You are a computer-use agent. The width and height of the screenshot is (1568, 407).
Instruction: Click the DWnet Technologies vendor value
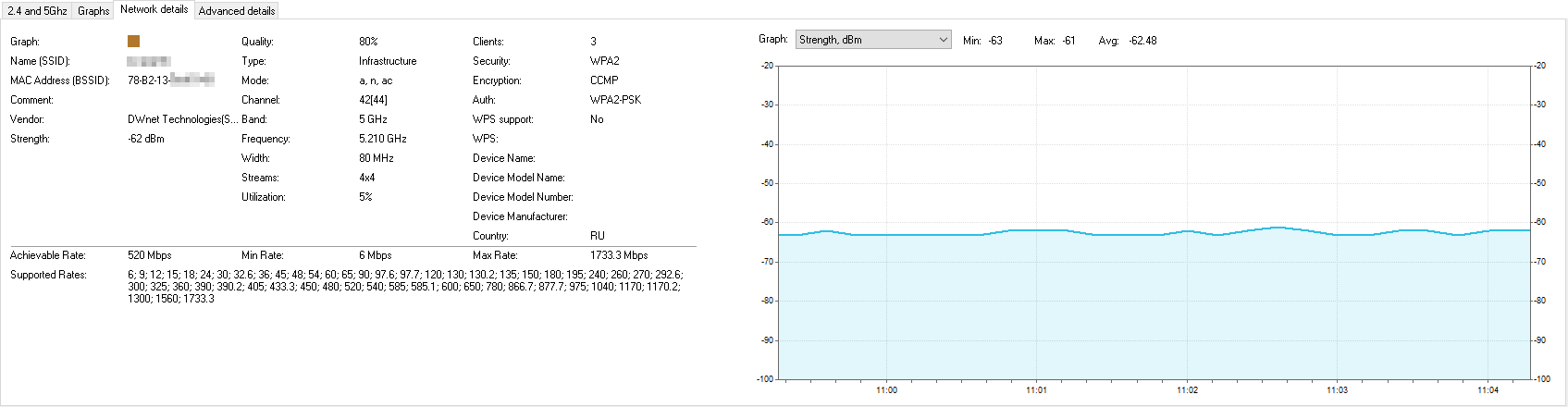tap(182, 119)
